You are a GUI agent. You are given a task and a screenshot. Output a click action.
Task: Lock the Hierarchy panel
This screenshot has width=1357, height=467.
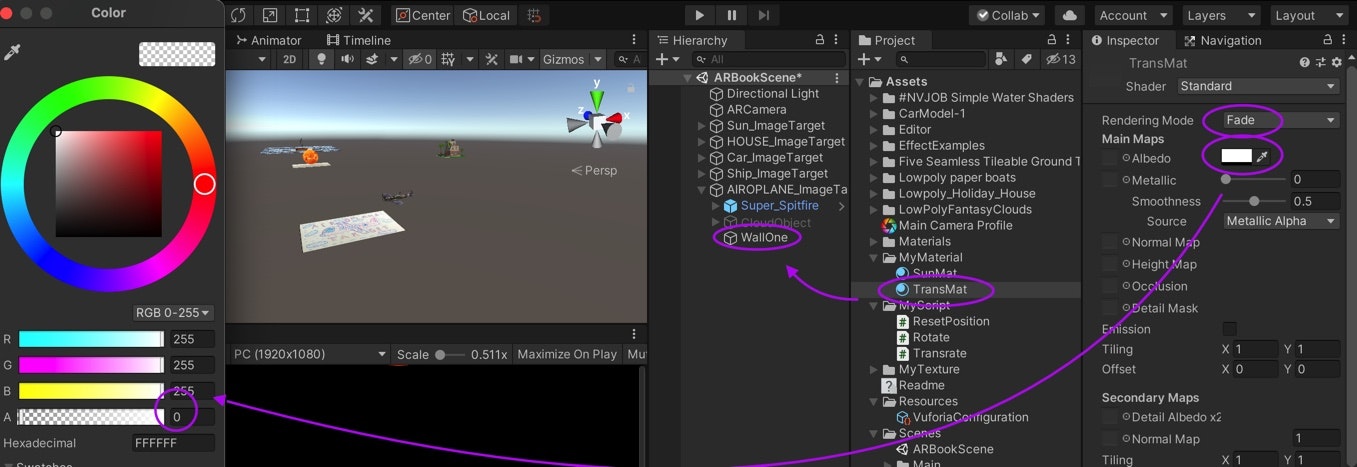tap(820, 40)
